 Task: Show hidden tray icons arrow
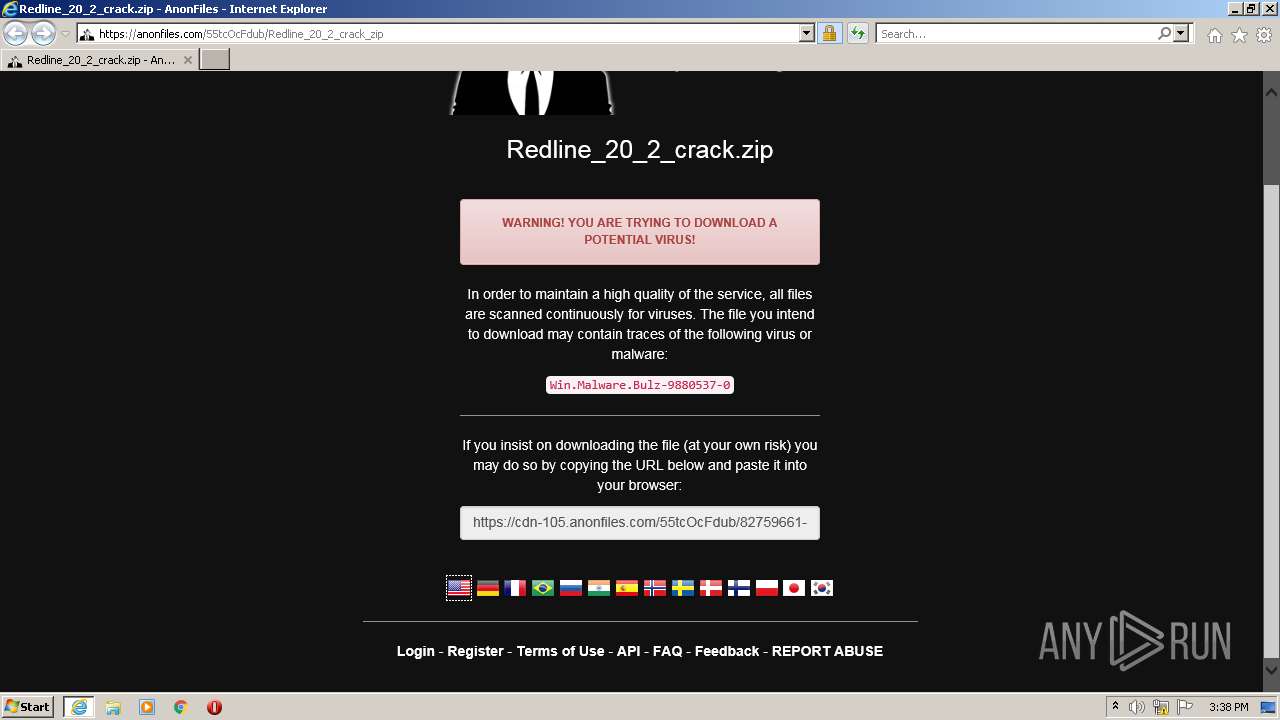(x=1115, y=707)
